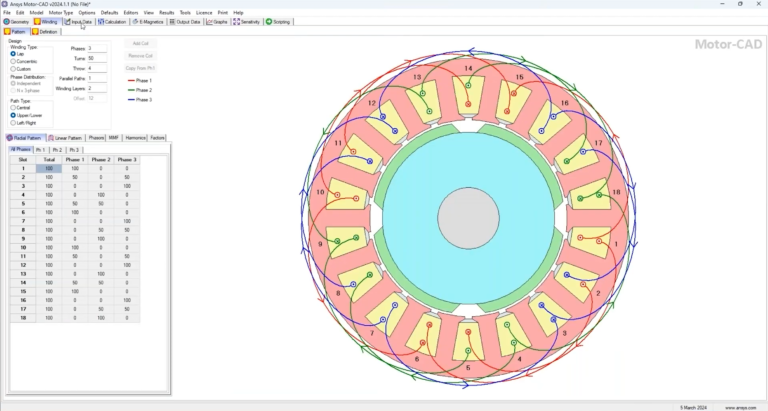Choose Left/Right path type
This screenshot has width=768, height=411.
tap(13, 122)
